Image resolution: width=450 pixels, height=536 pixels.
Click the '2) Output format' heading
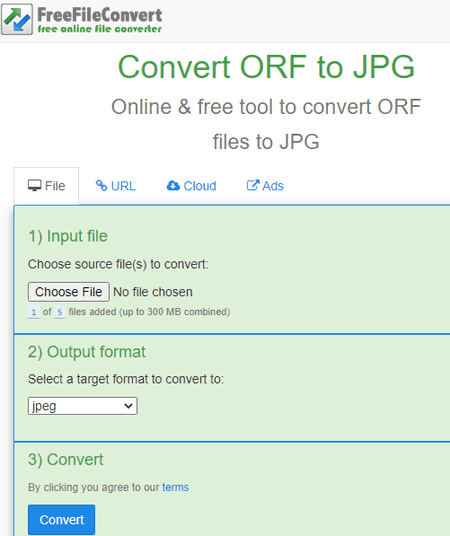coord(87,352)
